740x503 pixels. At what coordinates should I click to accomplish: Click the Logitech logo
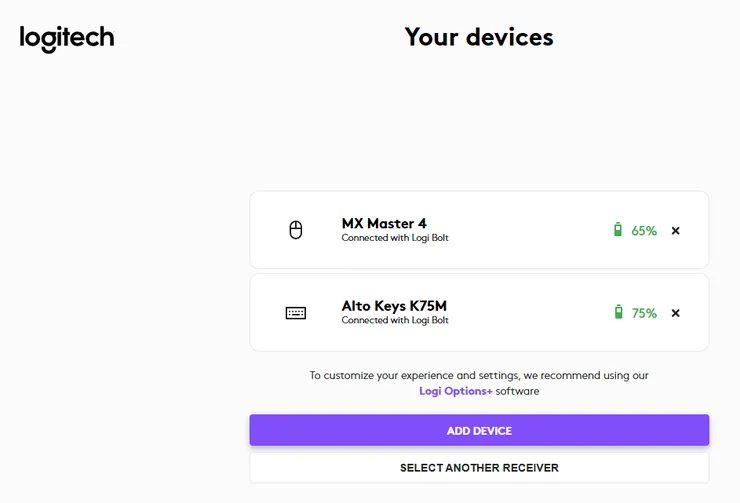pyautogui.click(x=67, y=38)
